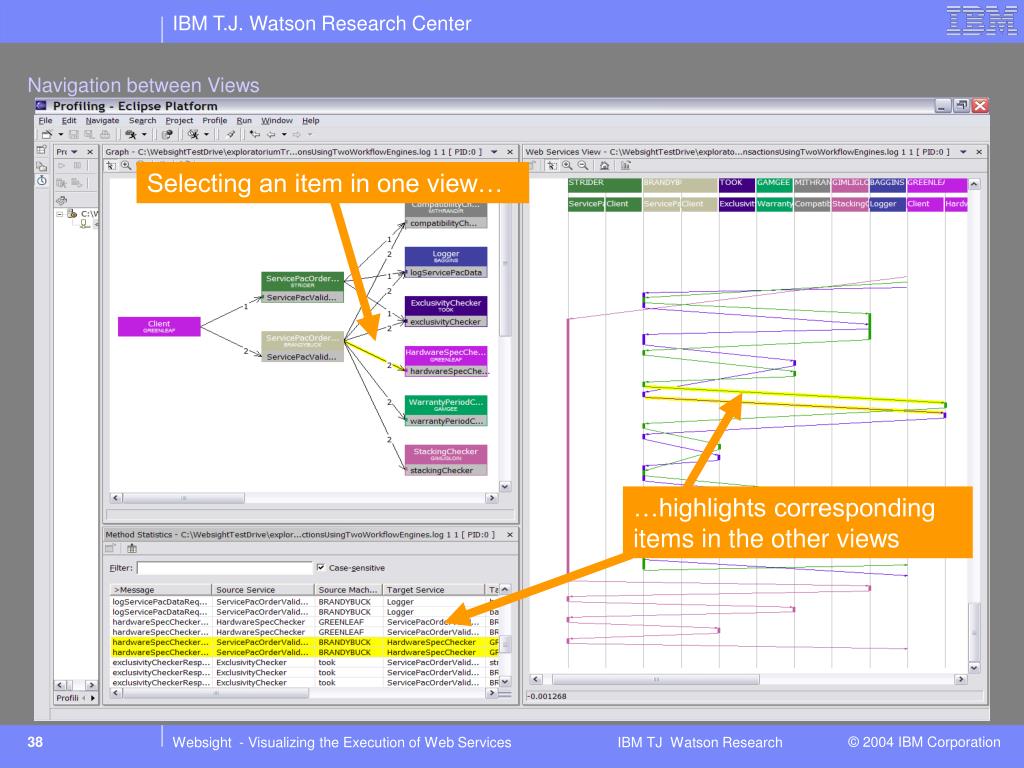Click the Print icon in main toolbar
The image size is (1024, 768).
pyautogui.click(x=104, y=135)
